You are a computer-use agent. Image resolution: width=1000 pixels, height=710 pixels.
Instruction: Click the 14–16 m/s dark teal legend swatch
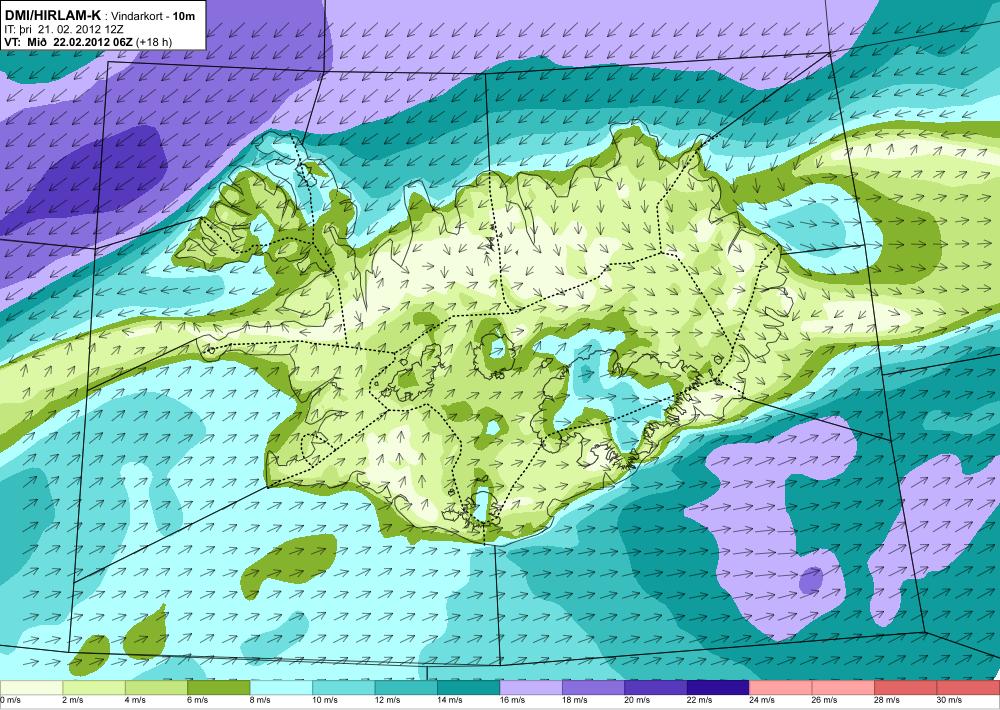469,687
